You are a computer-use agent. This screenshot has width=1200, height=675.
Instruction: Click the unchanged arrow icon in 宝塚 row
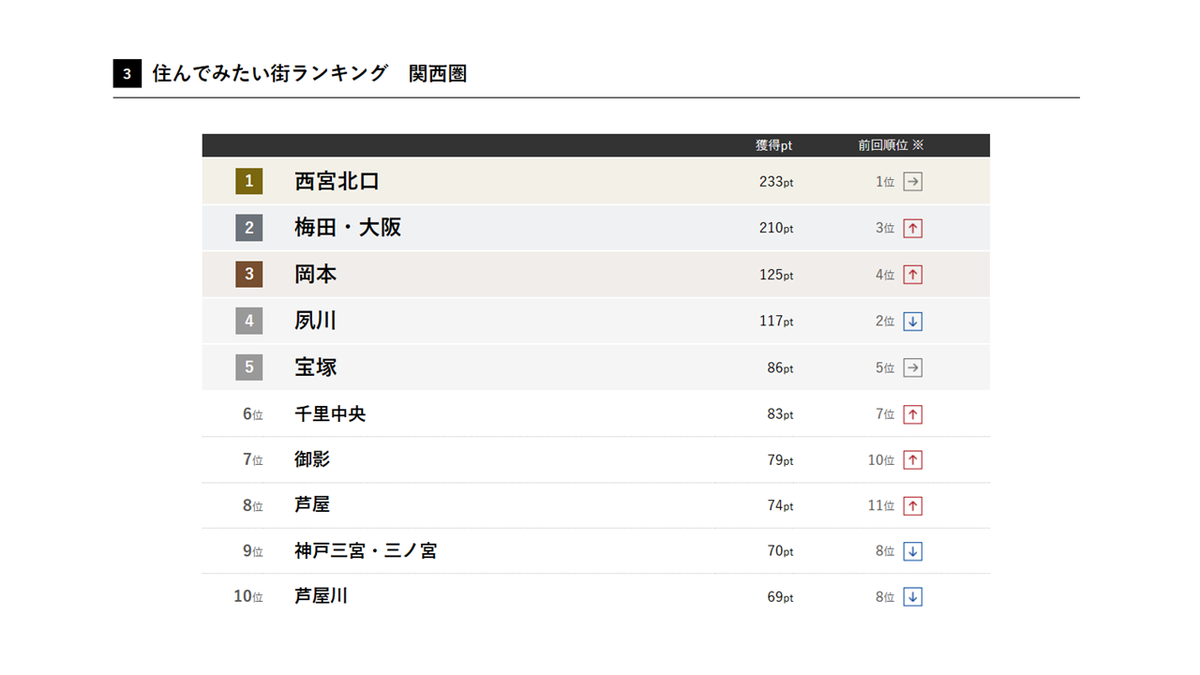(912, 368)
